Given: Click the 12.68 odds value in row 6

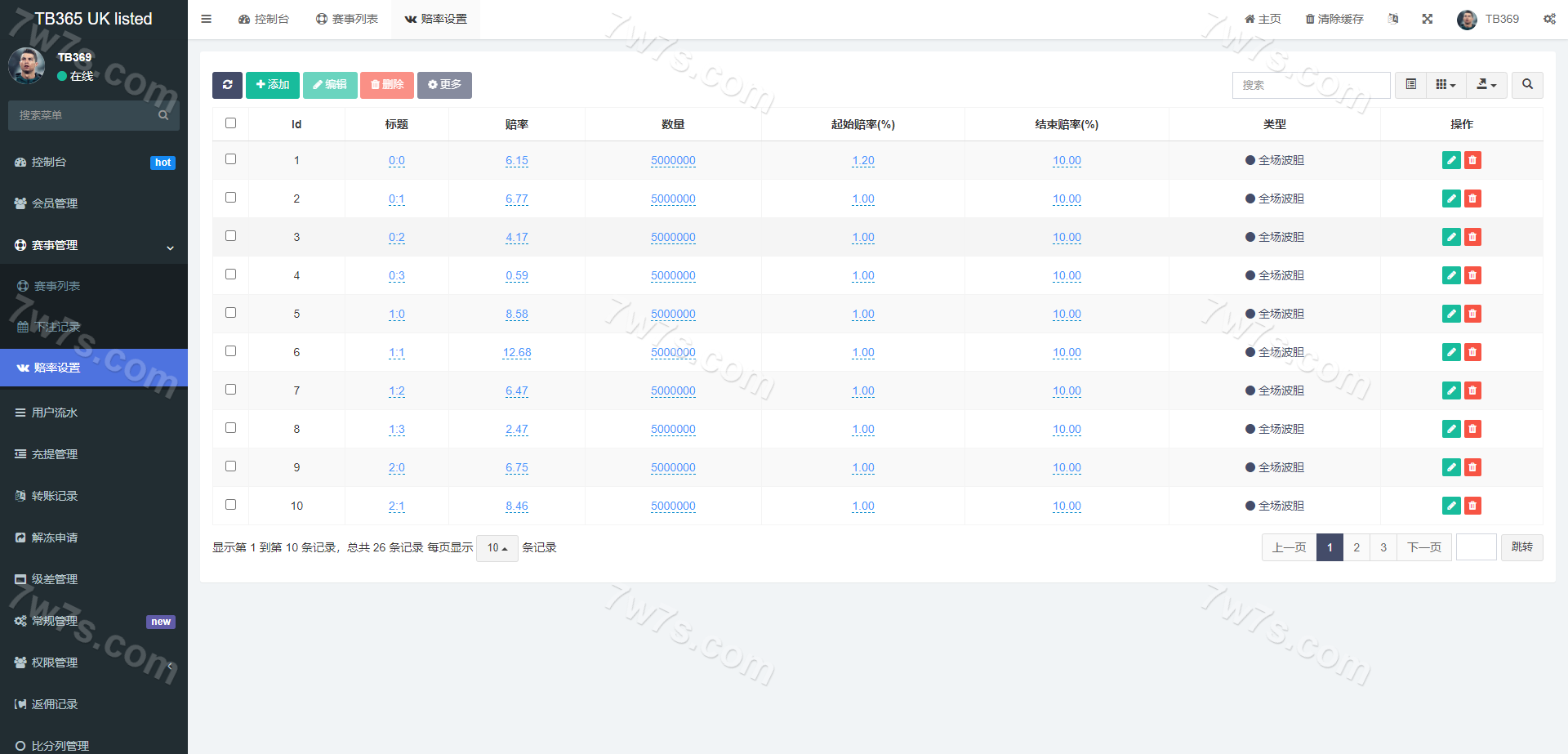Looking at the screenshot, I should point(516,352).
